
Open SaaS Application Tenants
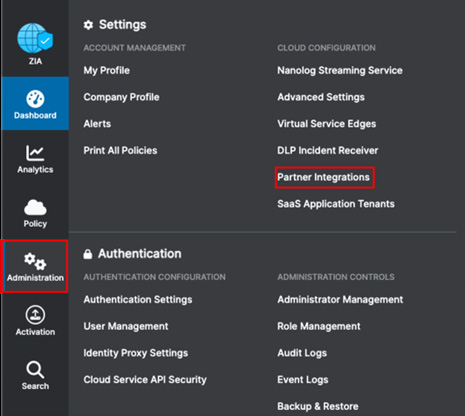click(x=336, y=204)
